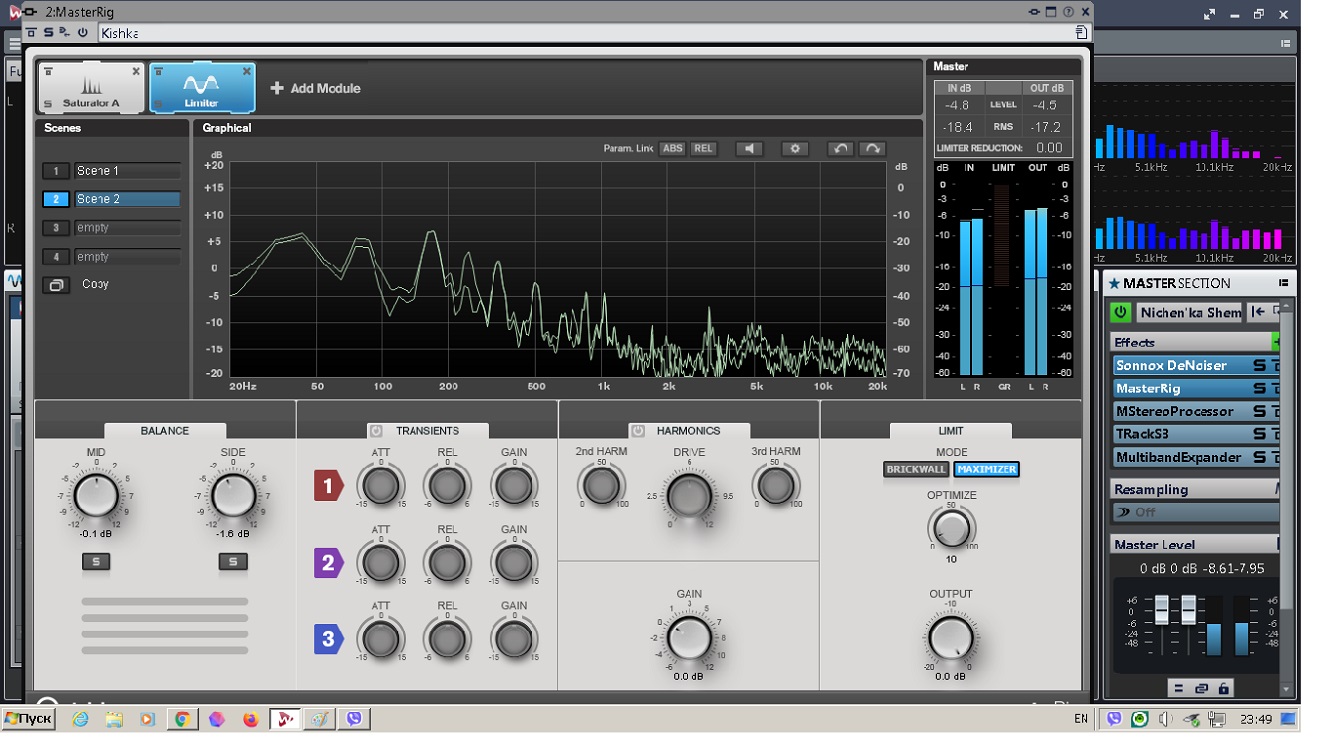Select transient band 2 marker
The image size is (1333, 750).
click(x=328, y=563)
